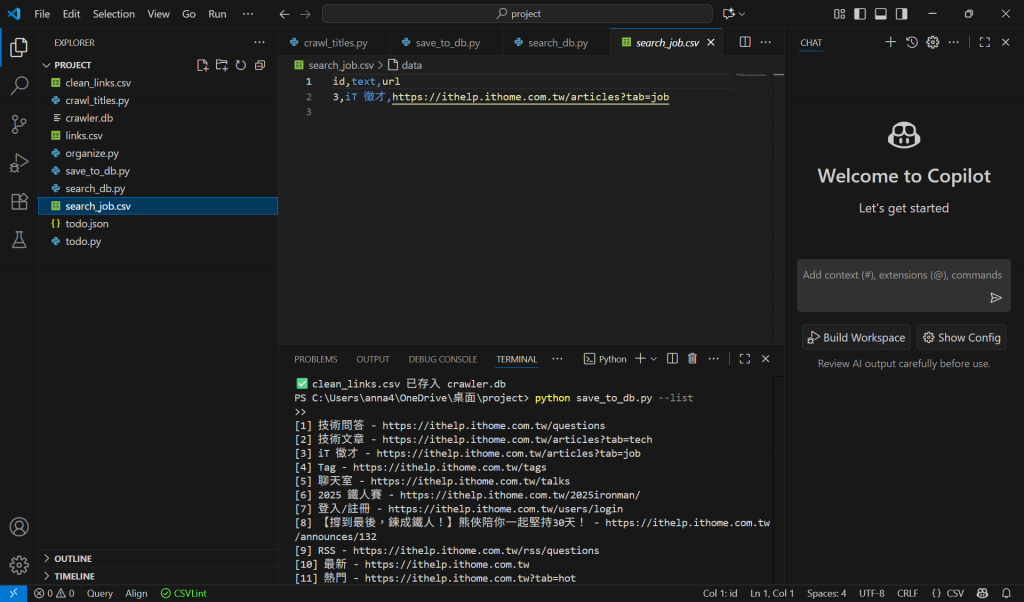Toggle the secondary side bar layout
Image resolution: width=1024 pixels, height=602 pixels.
click(x=902, y=14)
